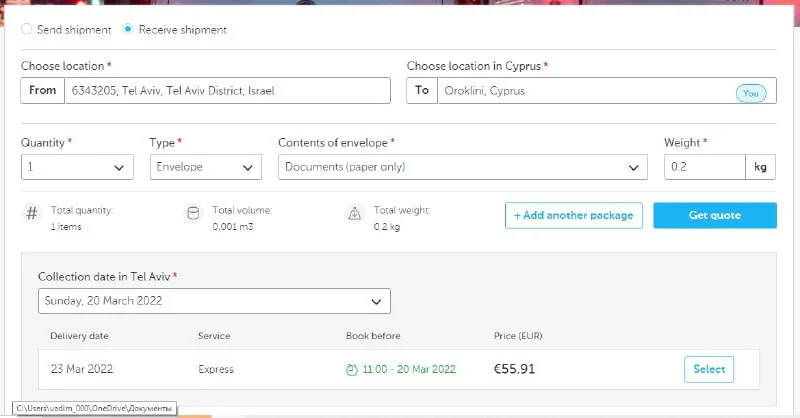
Task: Click the Get quote button
Action: pos(714,215)
